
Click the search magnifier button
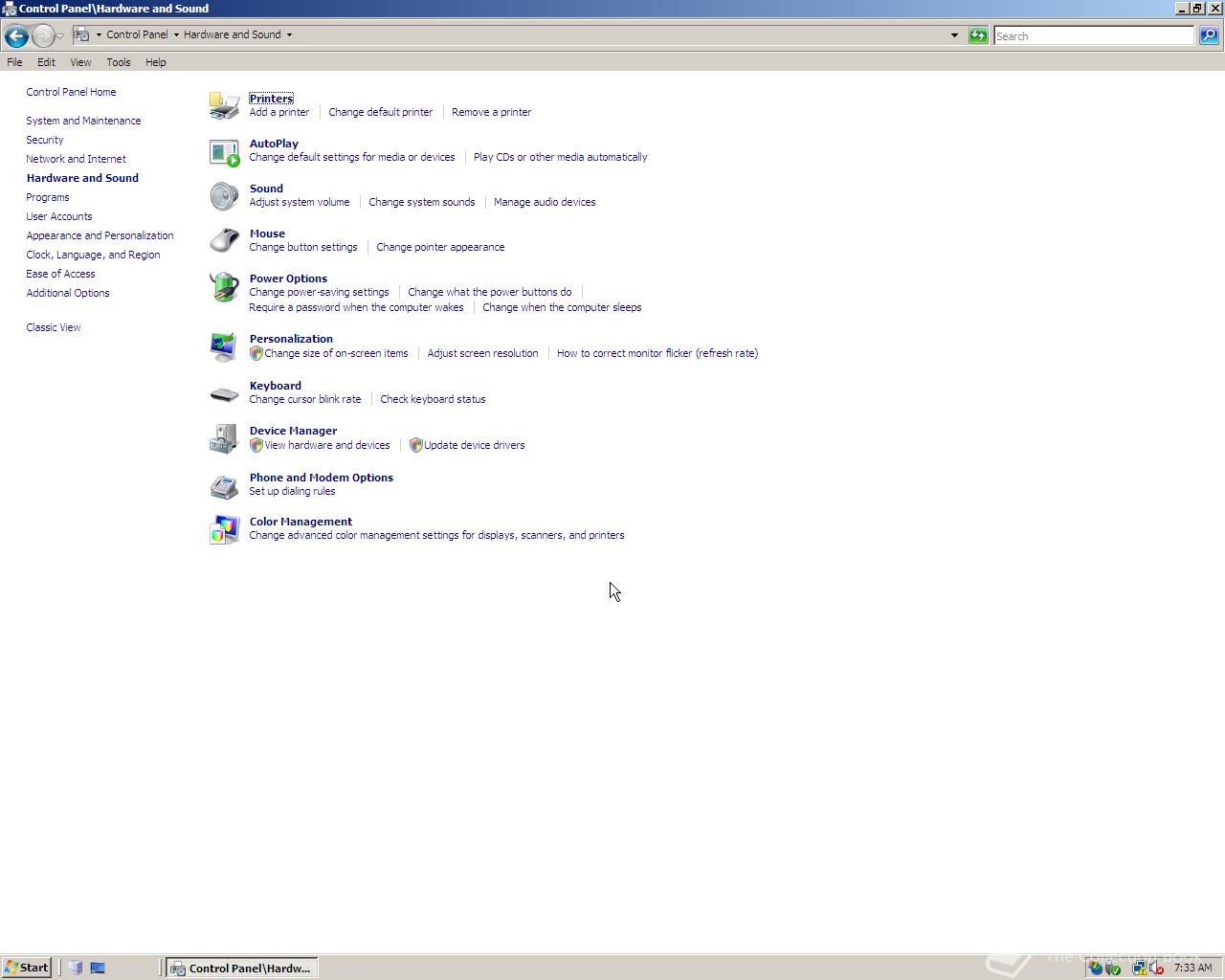pos(1209,35)
